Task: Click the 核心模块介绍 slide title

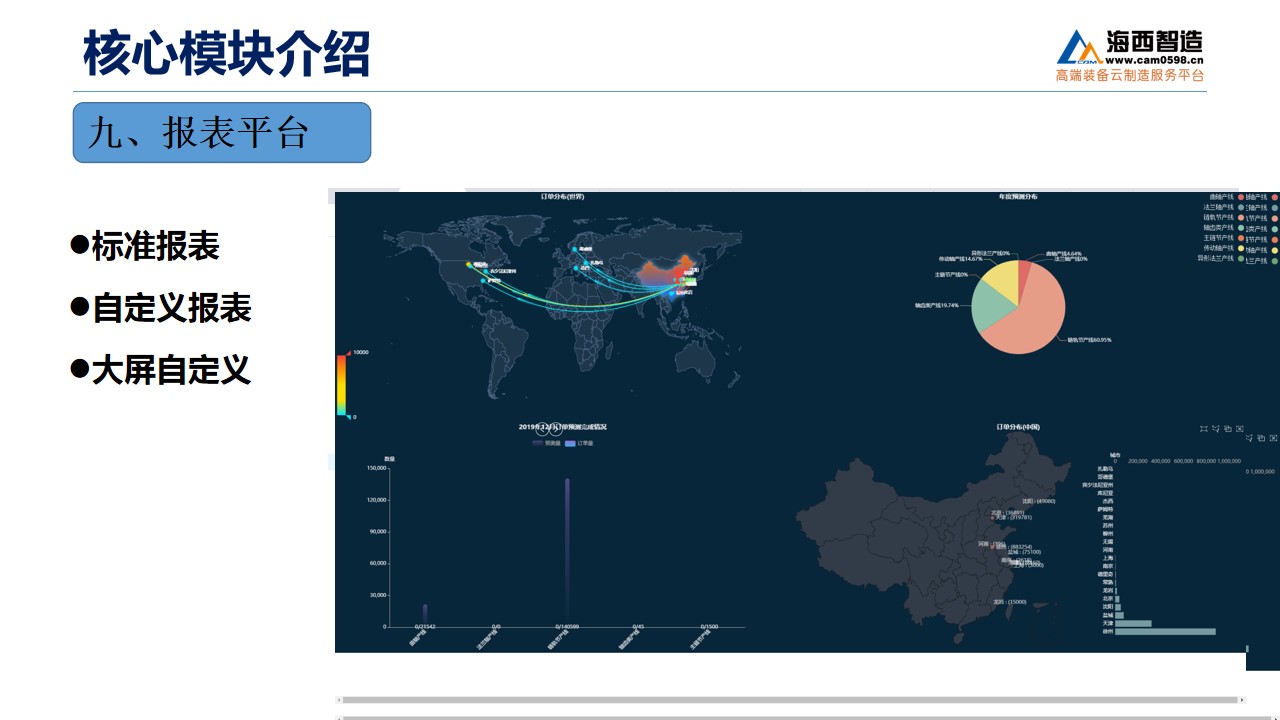Action: 227,54
